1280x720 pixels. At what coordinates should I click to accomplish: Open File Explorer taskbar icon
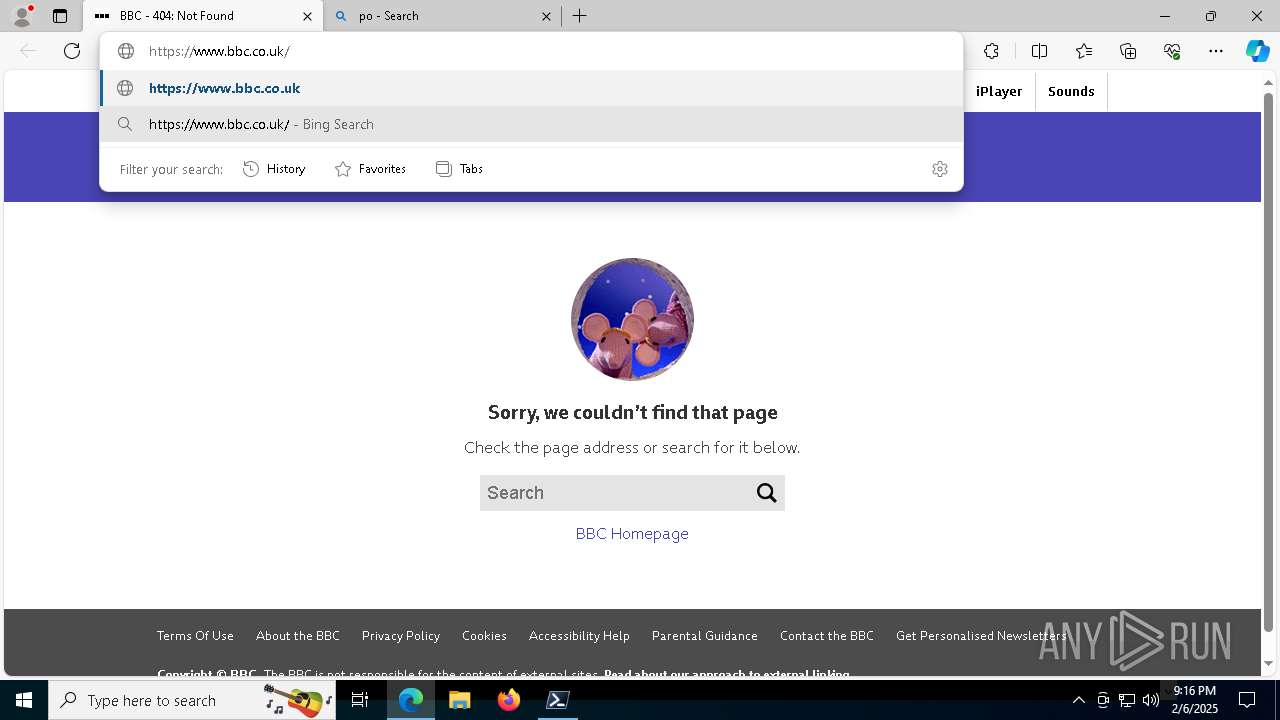[460, 700]
